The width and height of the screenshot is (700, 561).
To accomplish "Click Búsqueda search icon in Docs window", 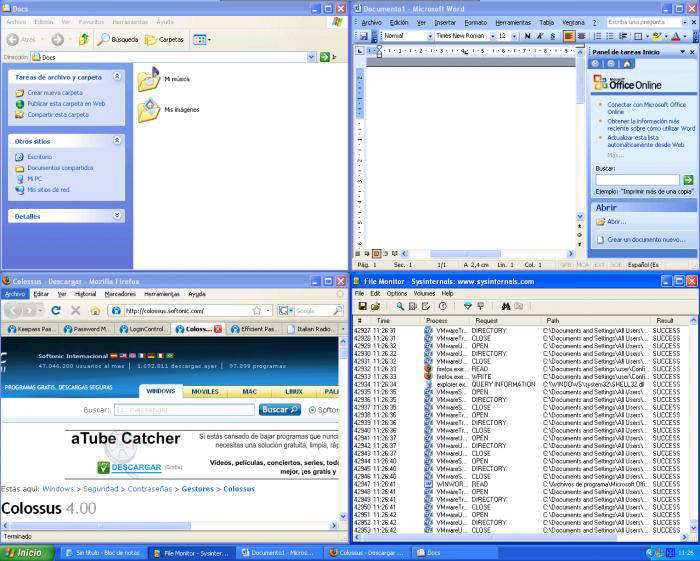I will point(118,40).
